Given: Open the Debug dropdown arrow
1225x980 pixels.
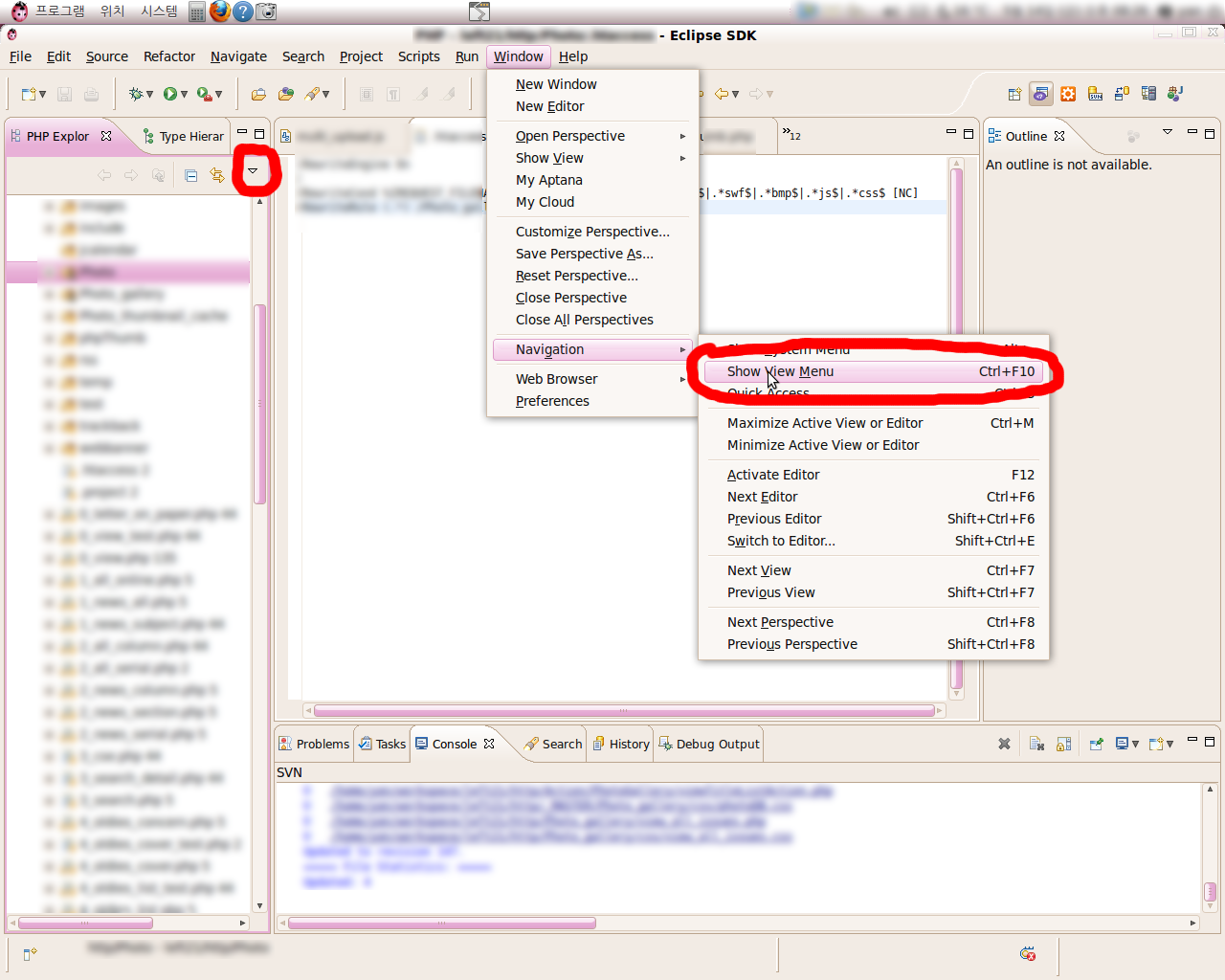Looking at the screenshot, I should point(149,94).
